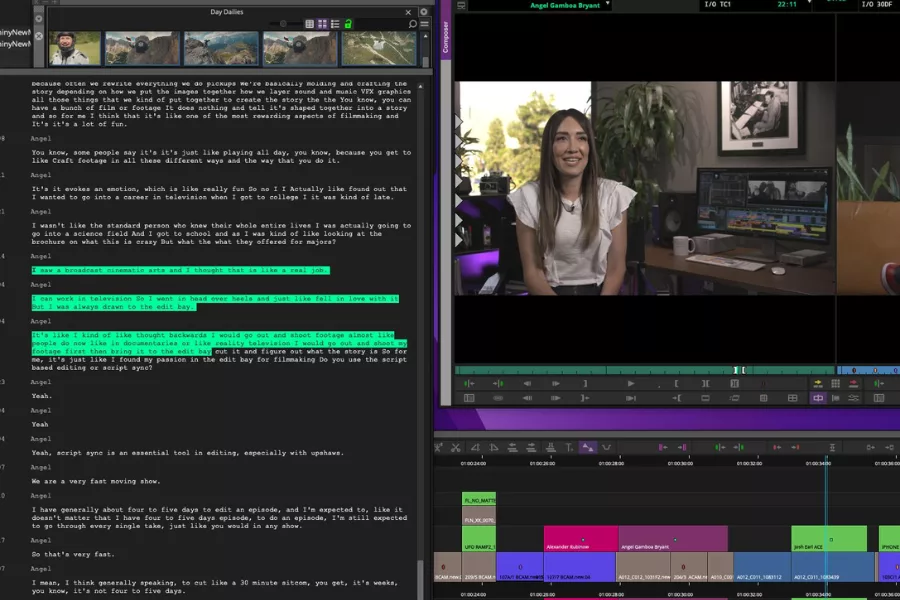Click the source/record panel toggle at bottom-left of Composer
This screenshot has width=900, height=600.
469,398
